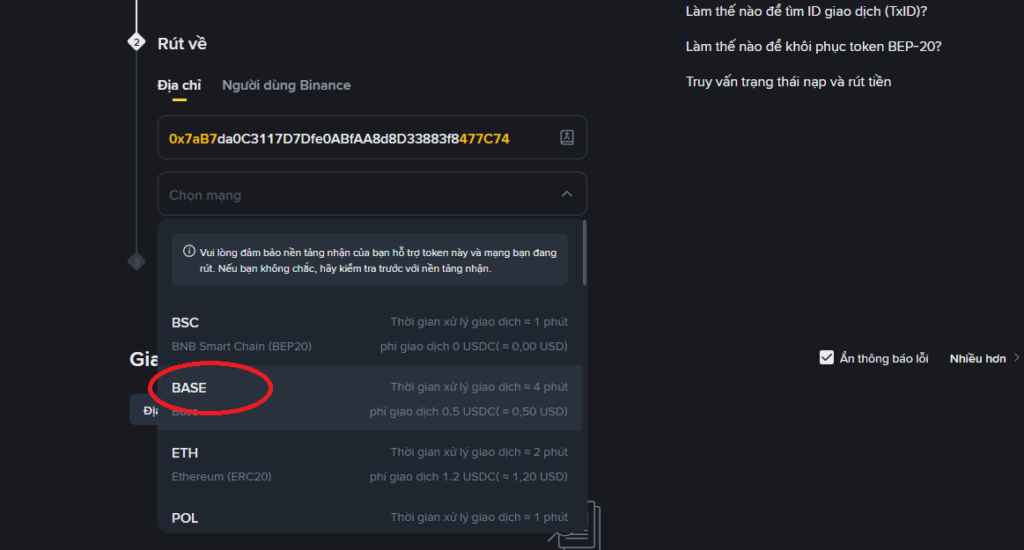Select the ETH Ethereum ERC20 network
The image size is (1024, 550).
(x=370, y=463)
